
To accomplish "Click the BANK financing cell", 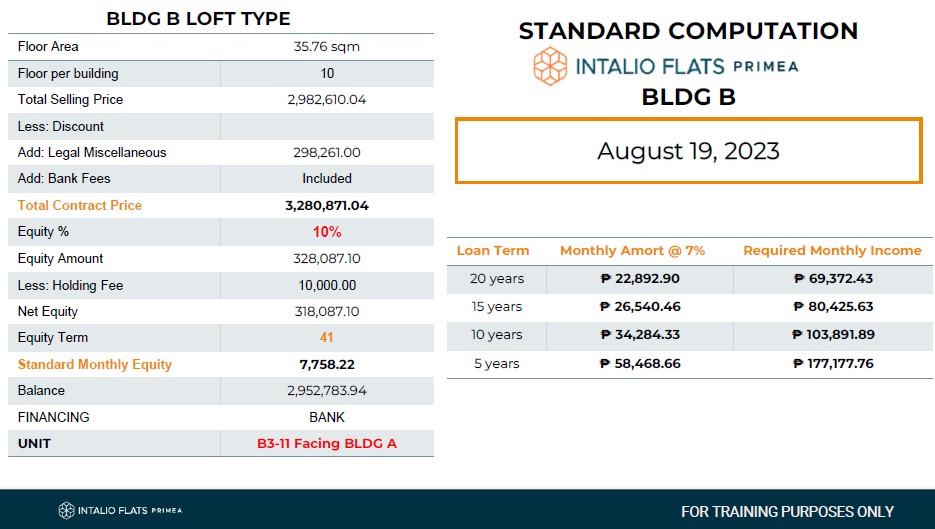I will click(327, 417).
